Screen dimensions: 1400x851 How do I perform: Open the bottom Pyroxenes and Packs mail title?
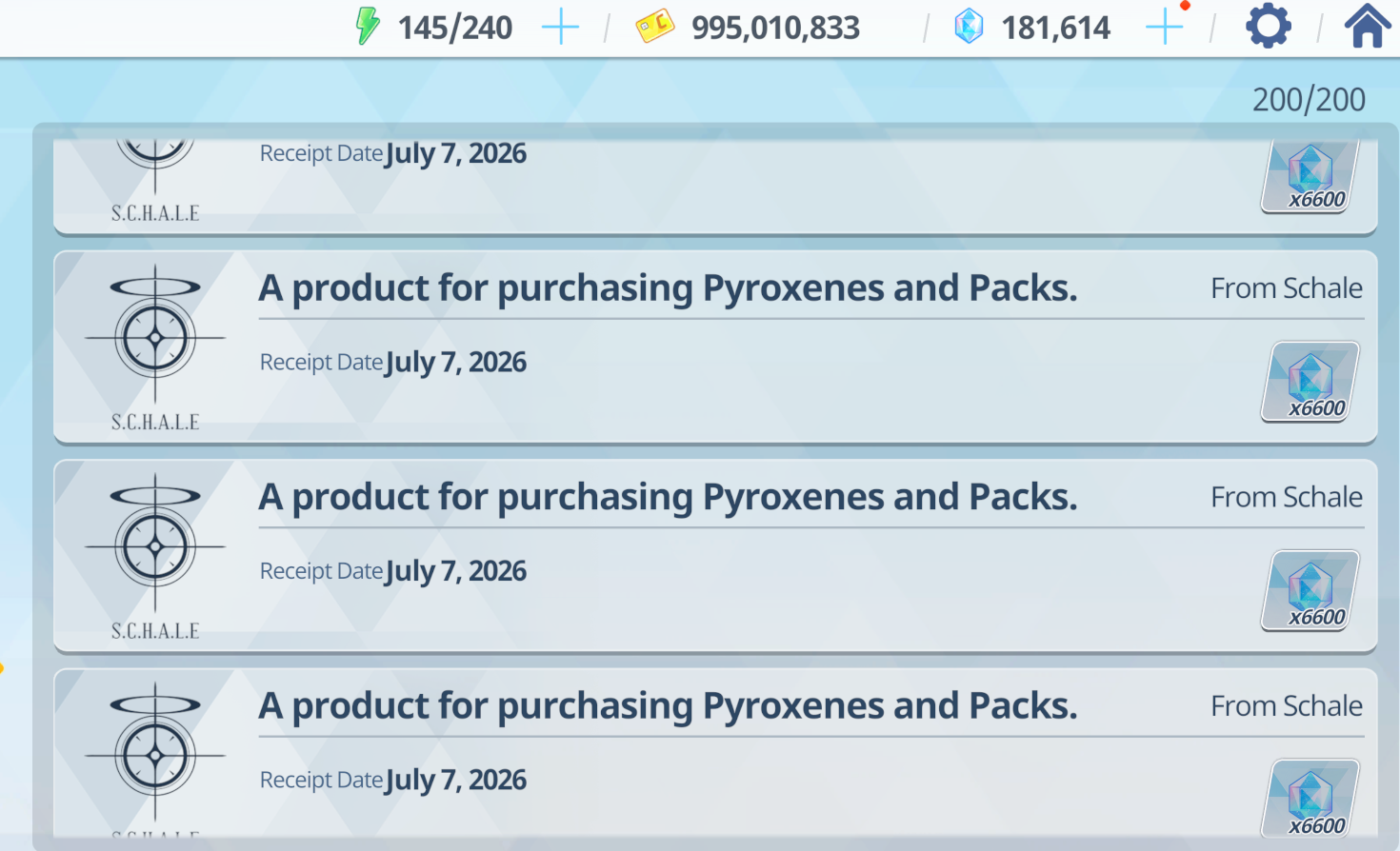668,706
